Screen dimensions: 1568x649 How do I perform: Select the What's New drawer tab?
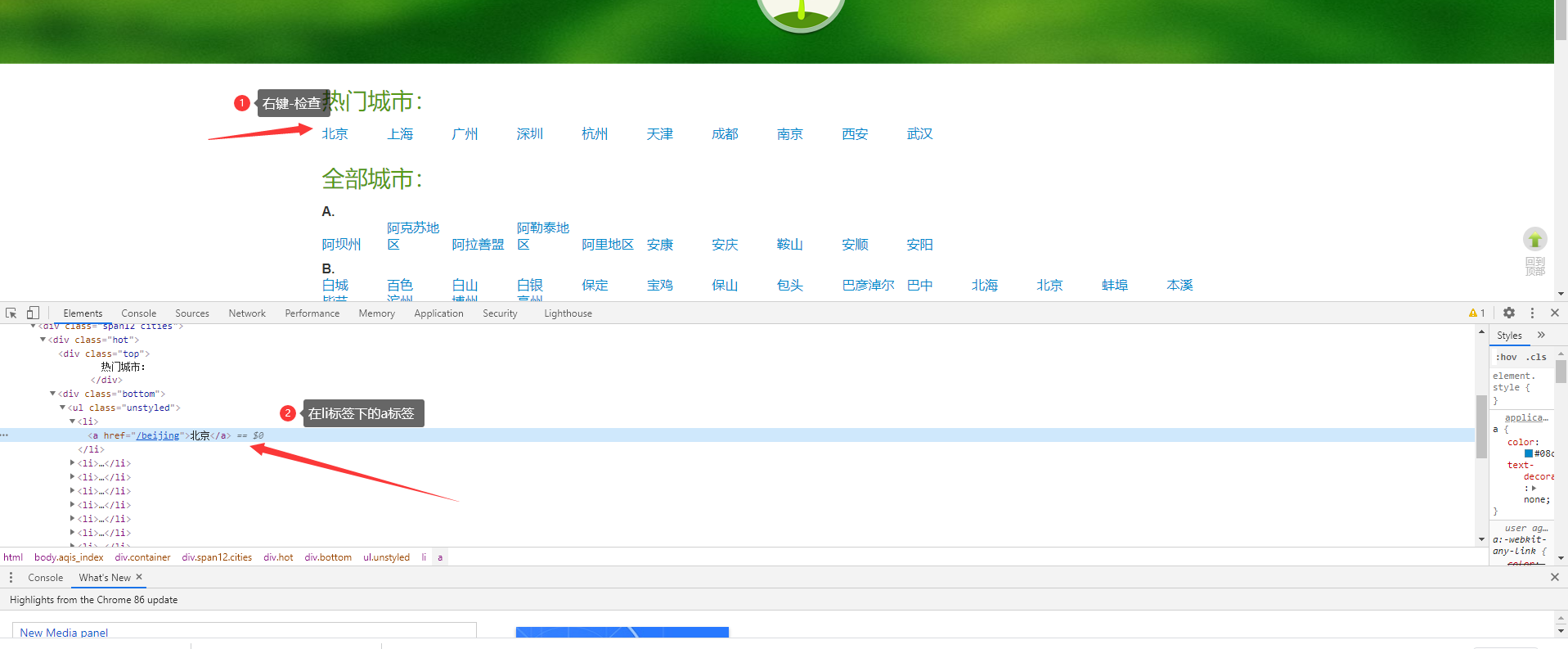click(x=105, y=577)
